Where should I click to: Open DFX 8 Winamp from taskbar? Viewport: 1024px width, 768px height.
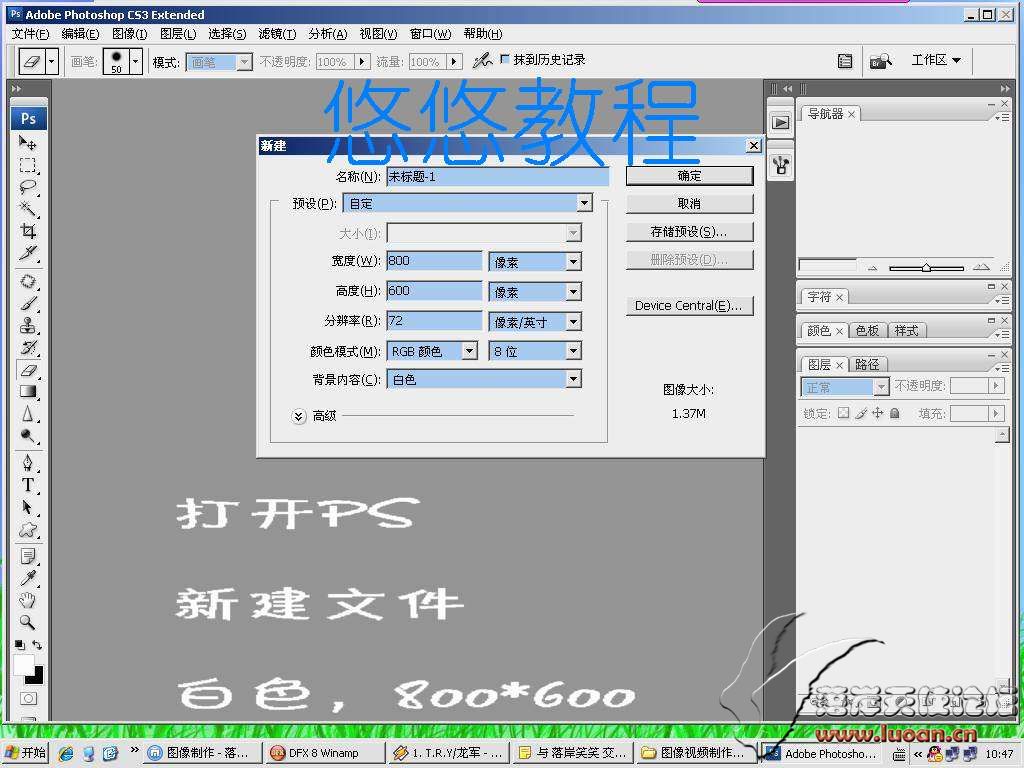coord(324,753)
